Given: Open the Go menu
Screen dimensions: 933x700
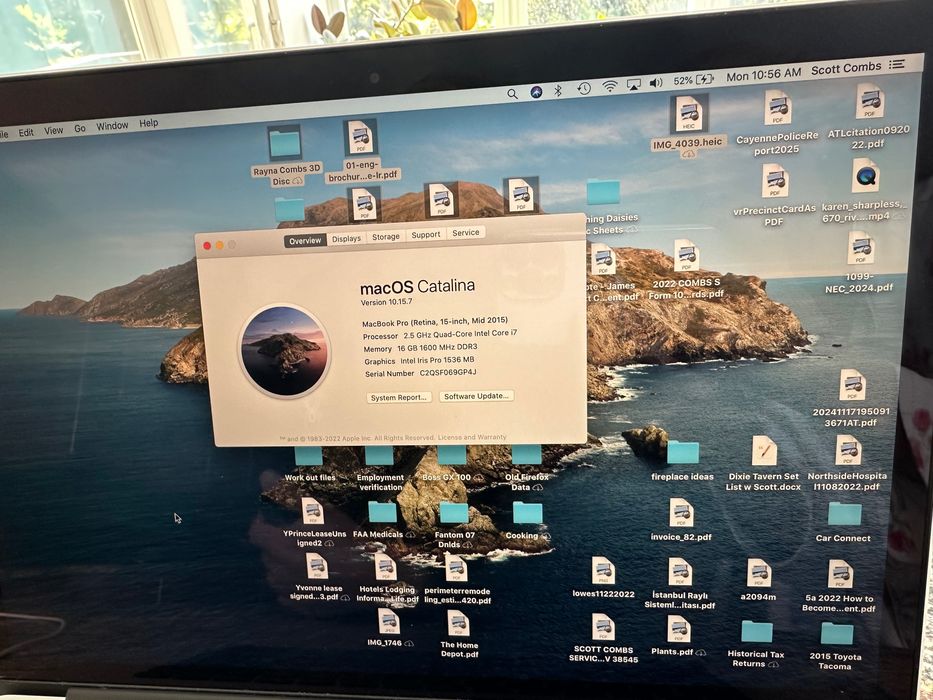Looking at the screenshot, I should (x=80, y=128).
